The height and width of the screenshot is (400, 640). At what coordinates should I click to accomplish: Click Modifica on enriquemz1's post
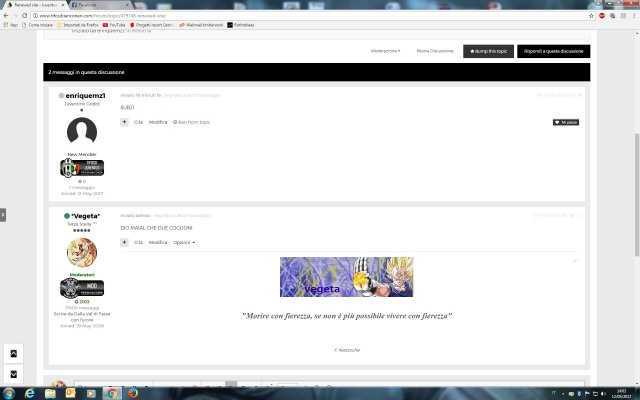[x=158, y=122]
